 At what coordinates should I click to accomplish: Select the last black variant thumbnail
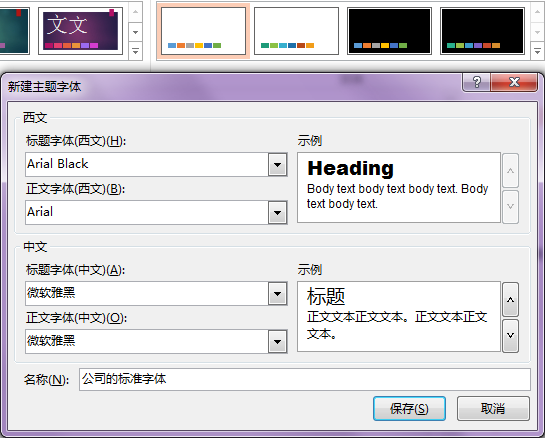(x=482, y=31)
